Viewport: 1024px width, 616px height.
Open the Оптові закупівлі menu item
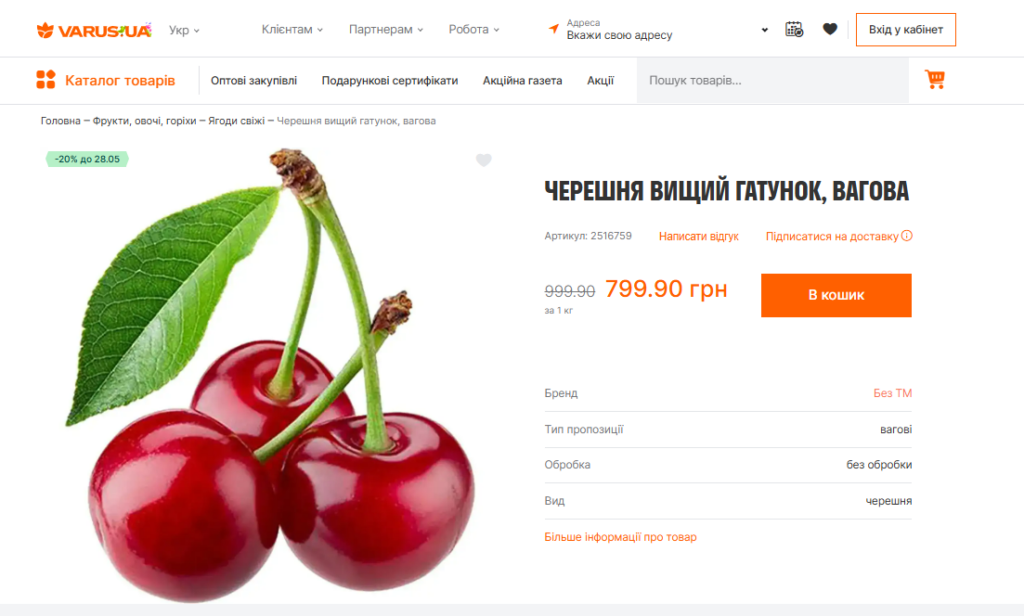(x=253, y=80)
